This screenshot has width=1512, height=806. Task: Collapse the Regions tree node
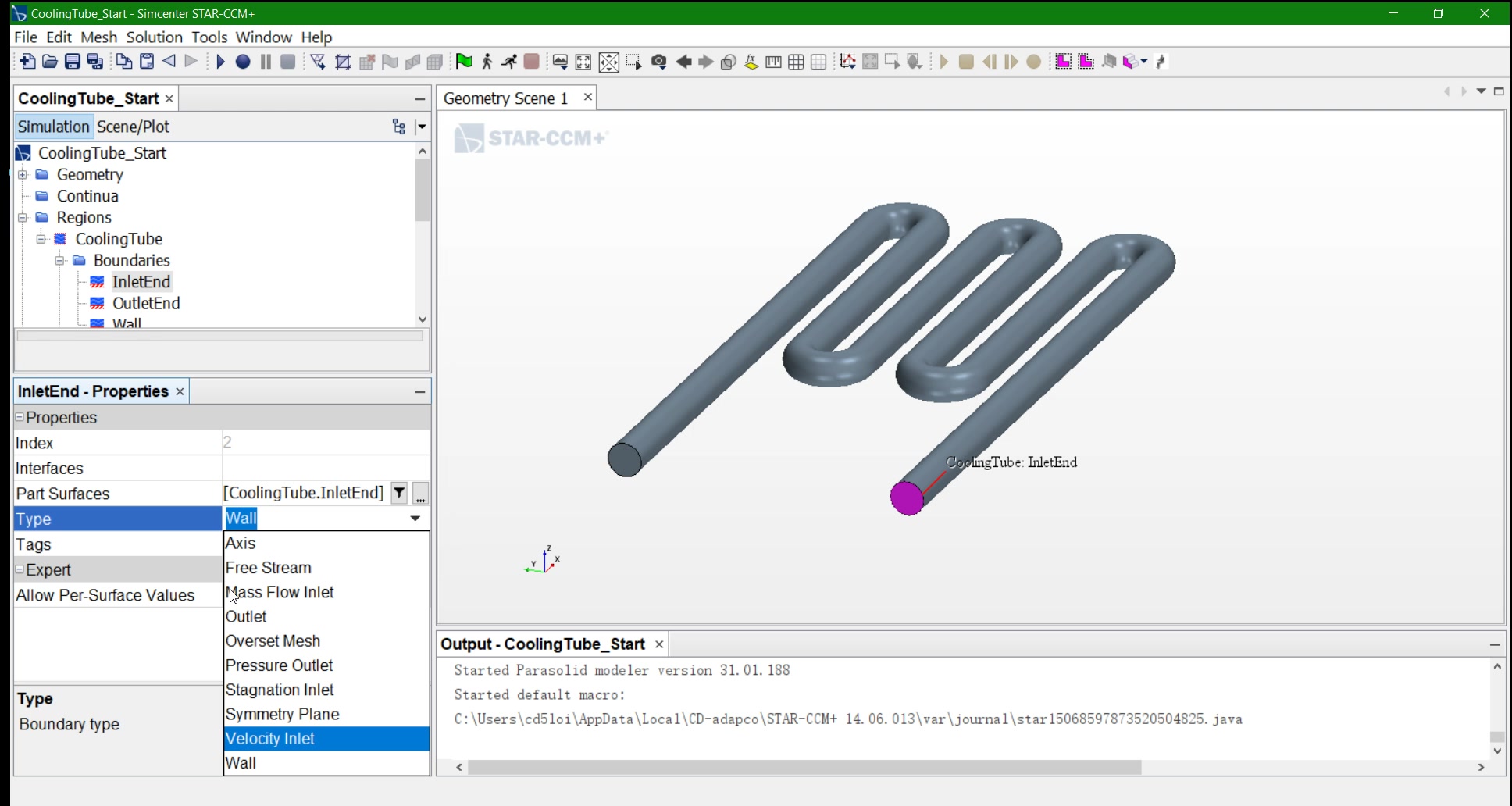(23, 217)
